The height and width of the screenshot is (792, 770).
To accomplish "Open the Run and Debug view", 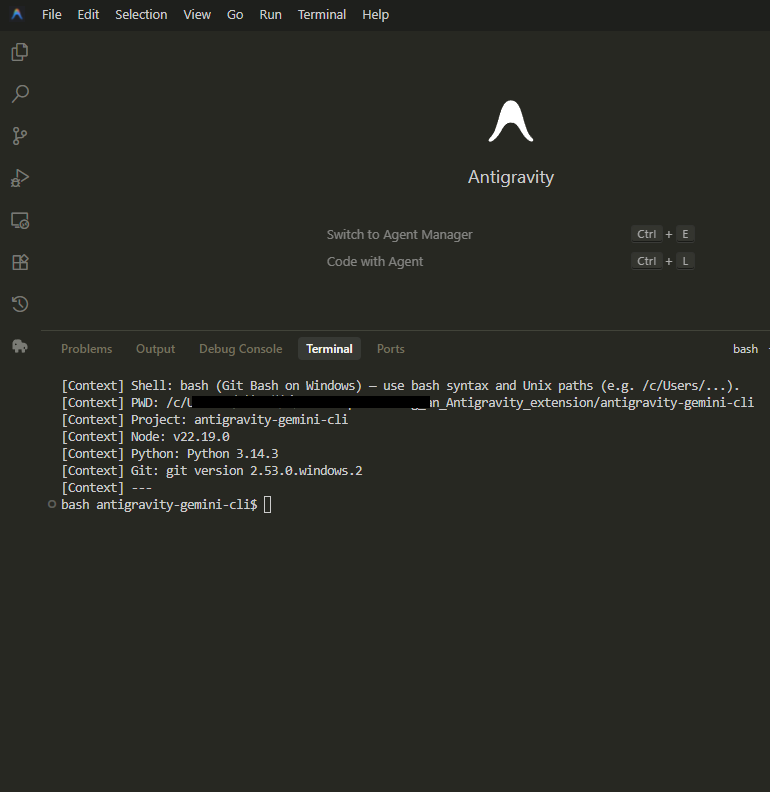I will (20, 178).
